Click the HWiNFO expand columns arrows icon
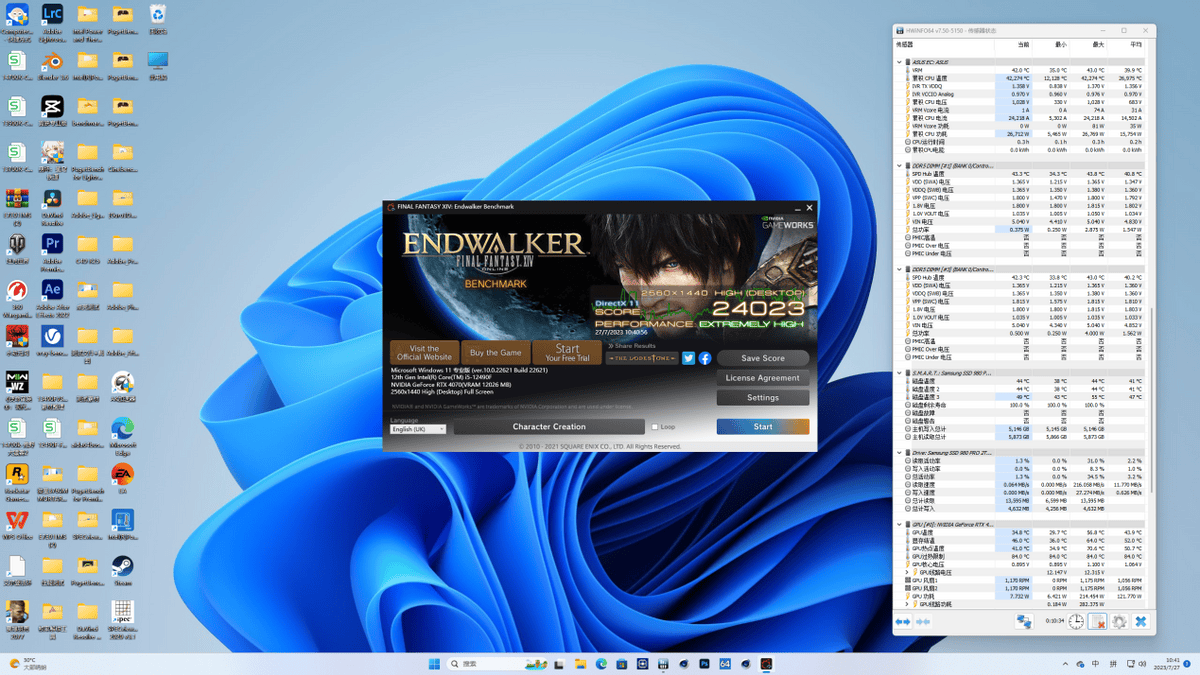The image size is (1200, 675). 902,621
